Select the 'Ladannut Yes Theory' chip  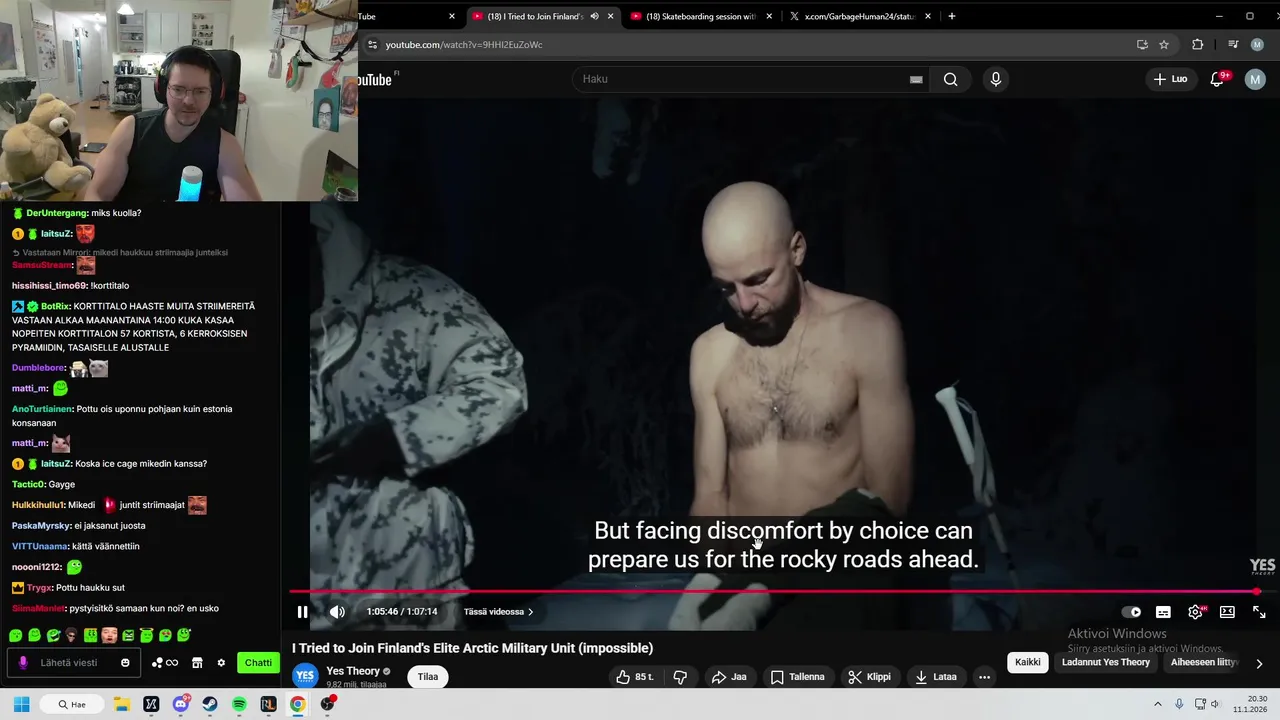pos(1106,662)
